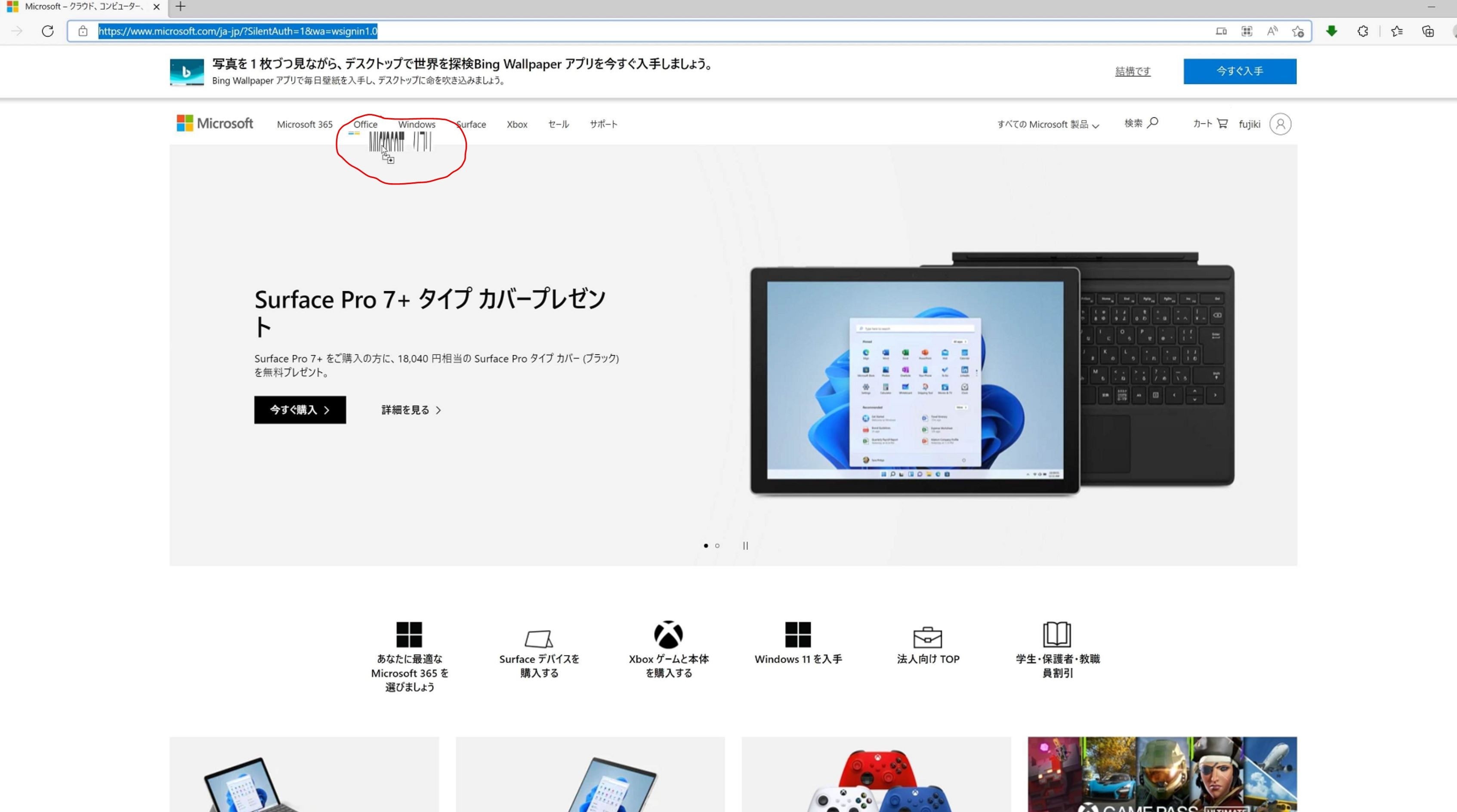
Task: Reload the page with refresh icon
Action: pos(47,31)
